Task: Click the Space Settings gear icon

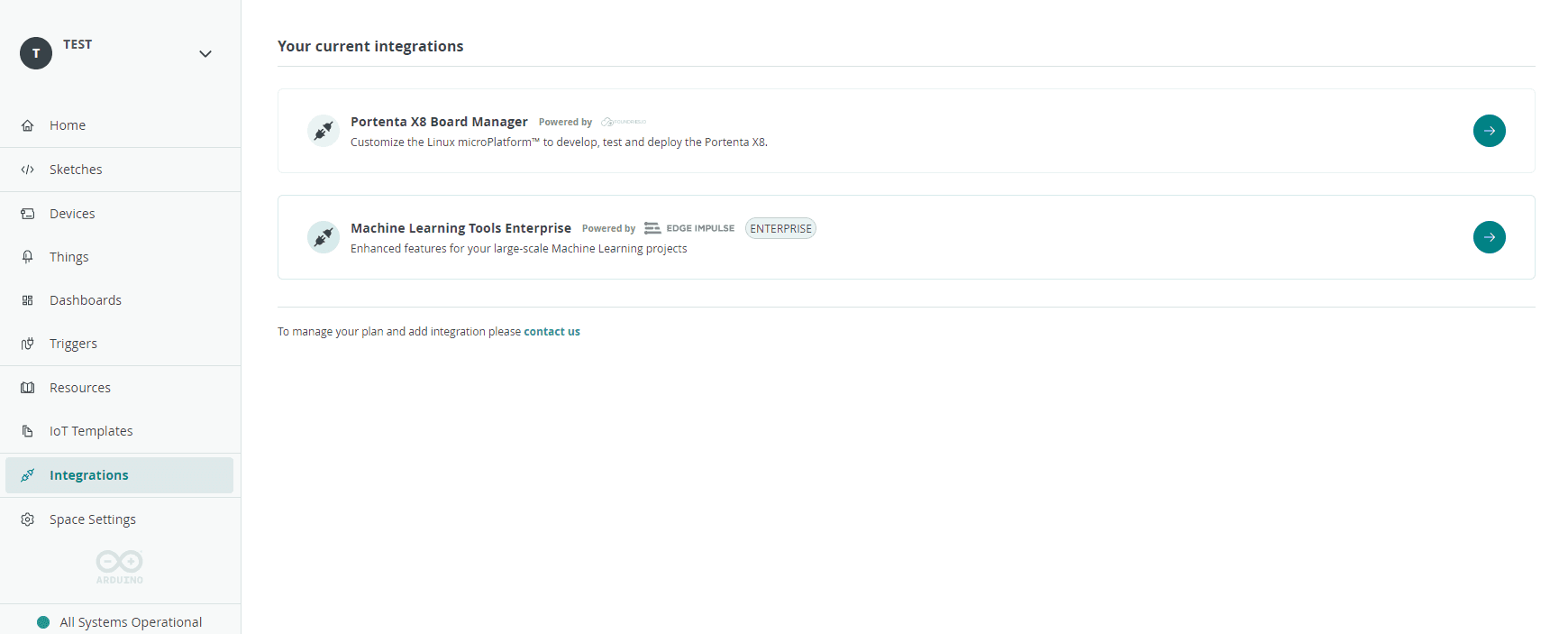Action: click(x=28, y=519)
